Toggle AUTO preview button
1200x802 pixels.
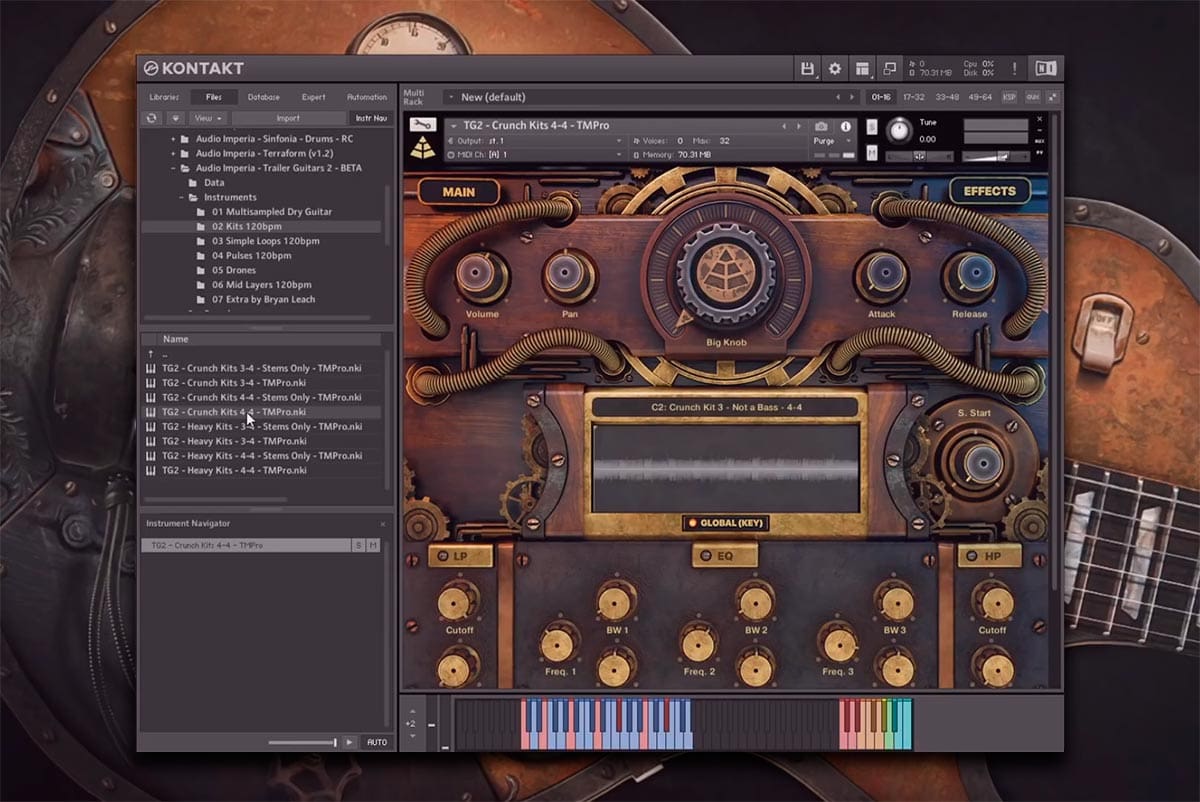point(376,742)
